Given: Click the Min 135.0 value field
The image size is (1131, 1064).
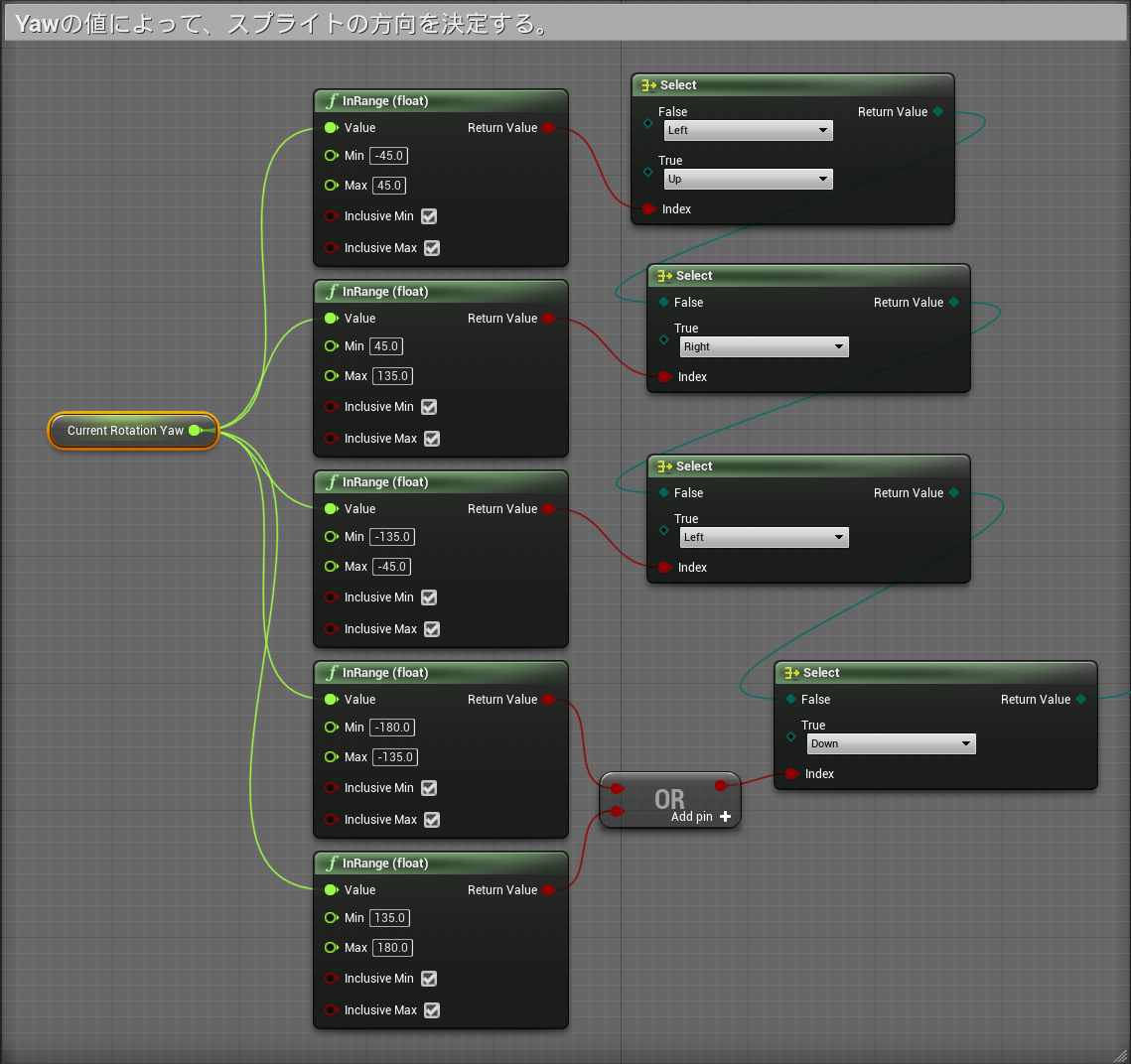Looking at the screenshot, I should pyautogui.click(x=390, y=918).
